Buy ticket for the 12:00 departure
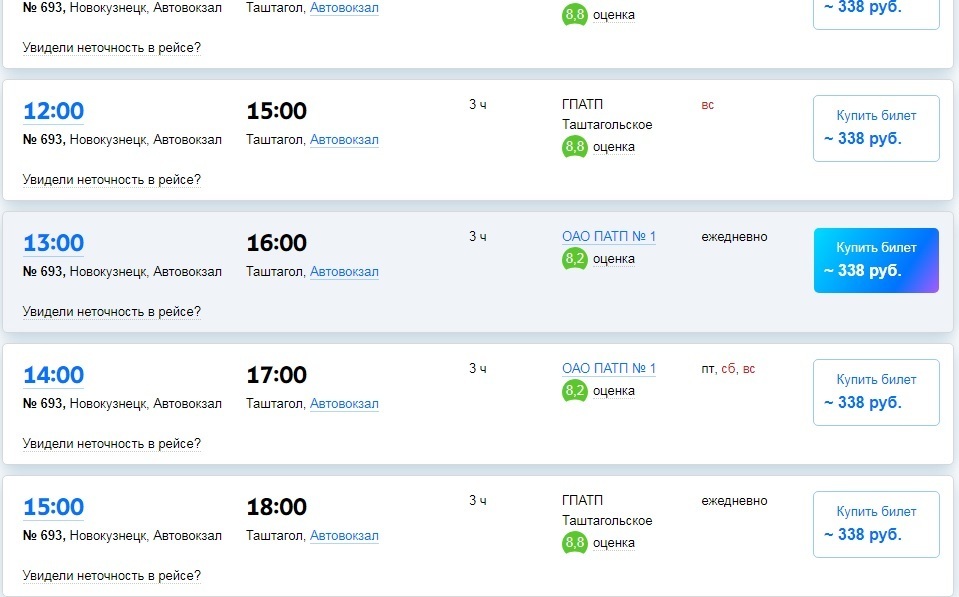 click(876, 128)
